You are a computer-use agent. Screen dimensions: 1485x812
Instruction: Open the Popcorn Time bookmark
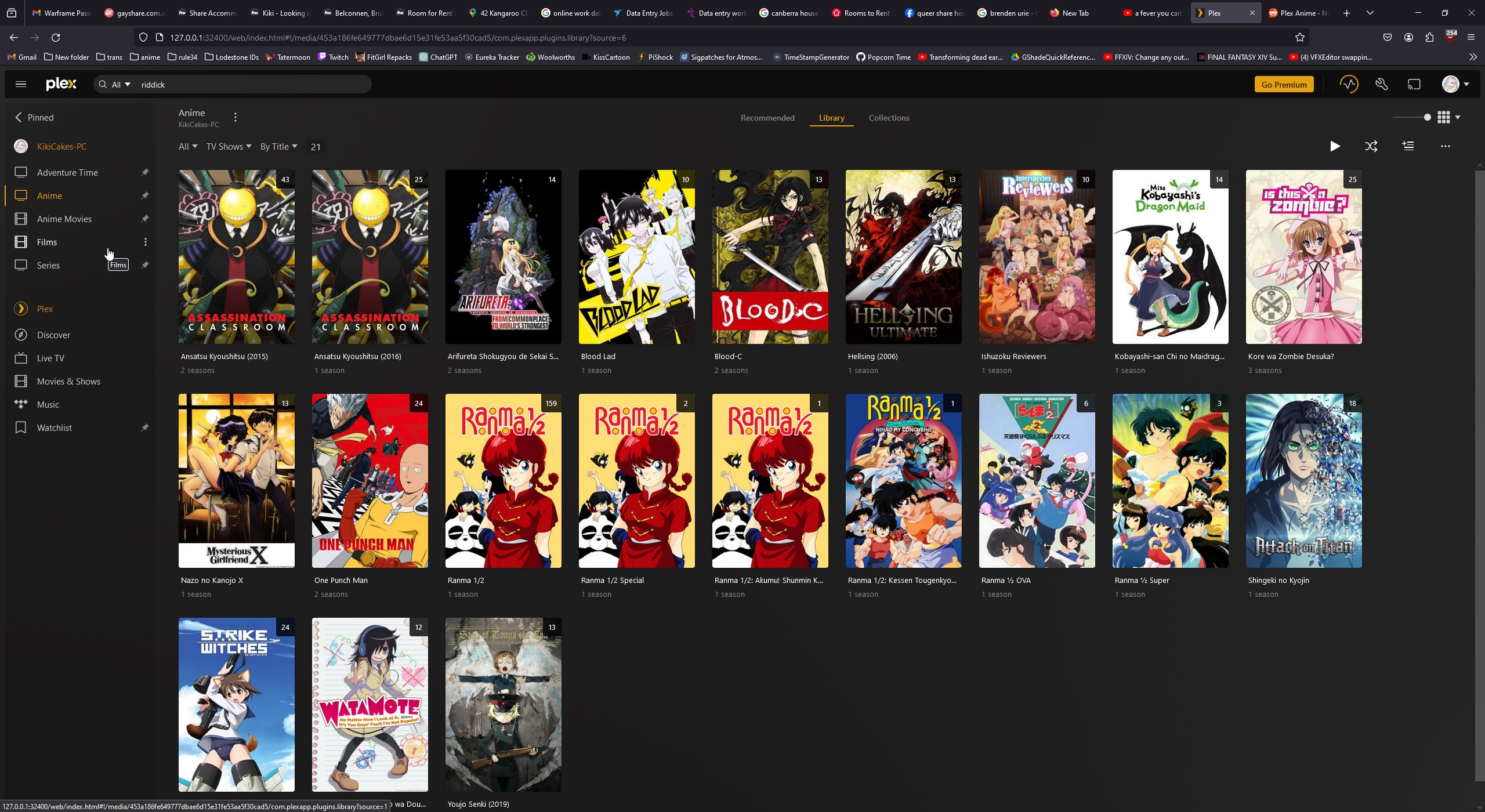tap(883, 57)
